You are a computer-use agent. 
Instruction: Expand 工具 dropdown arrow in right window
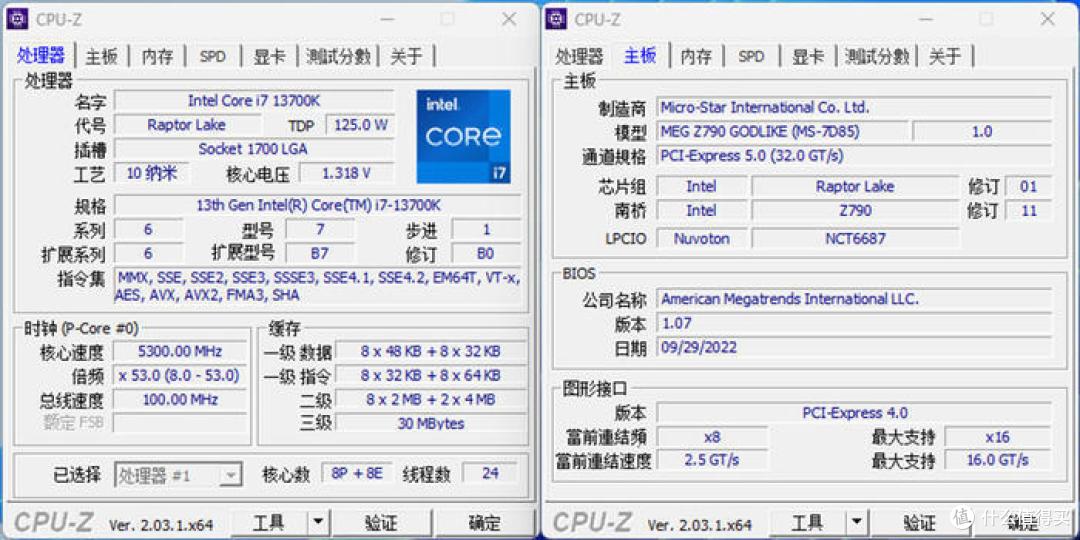coord(856,523)
